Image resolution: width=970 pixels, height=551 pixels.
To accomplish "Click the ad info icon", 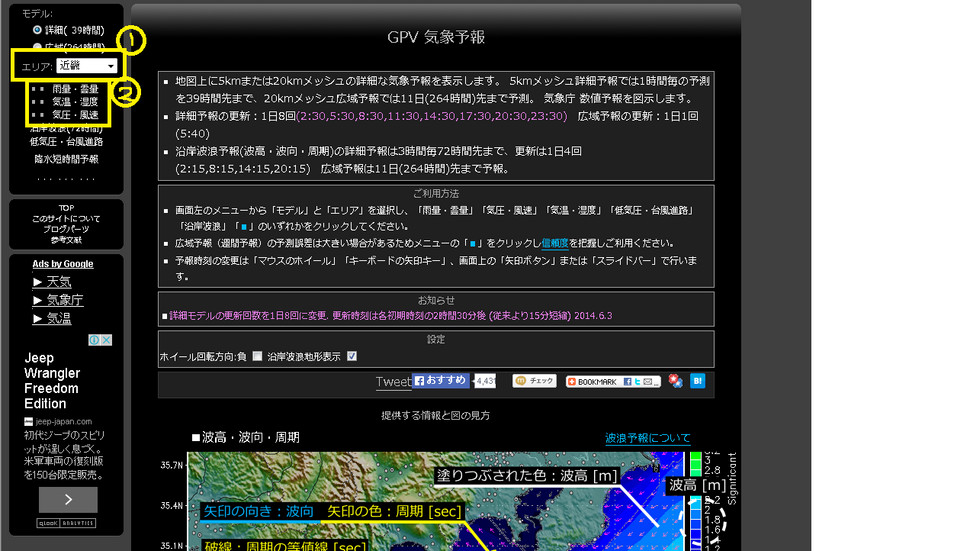I will 94,340.
